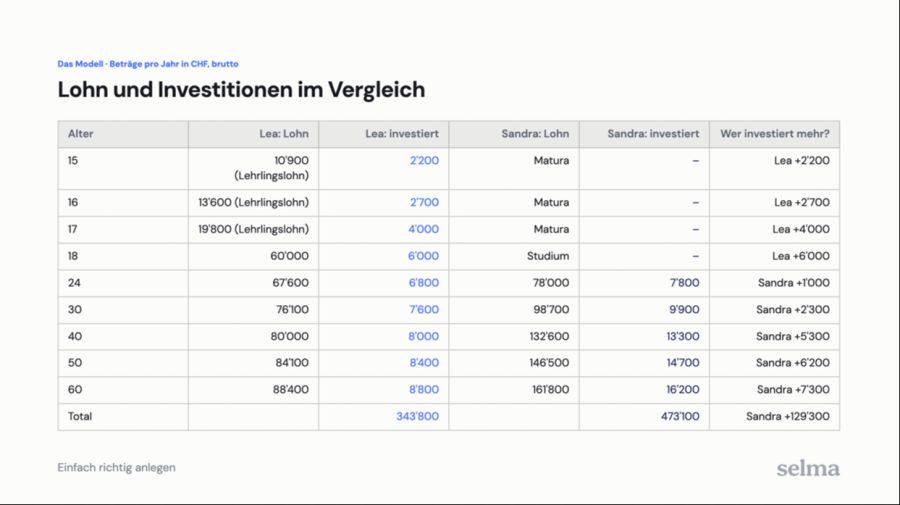Screen dimensions: 900x505
Task: Click the '13'600 (Lehrlingslohn)' cell
Action: point(253,203)
